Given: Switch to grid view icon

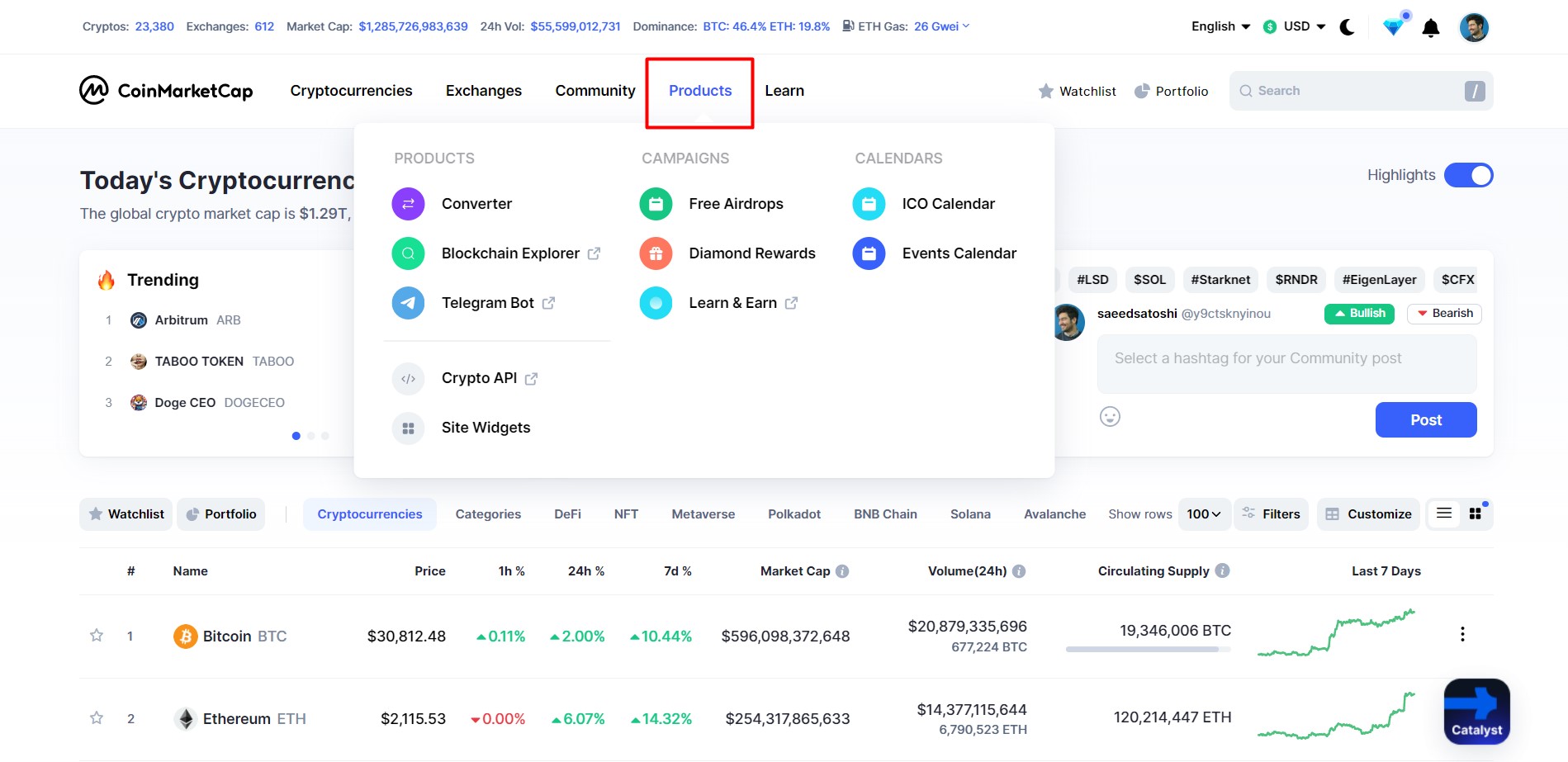Looking at the screenshot, I should point(1476,514).
